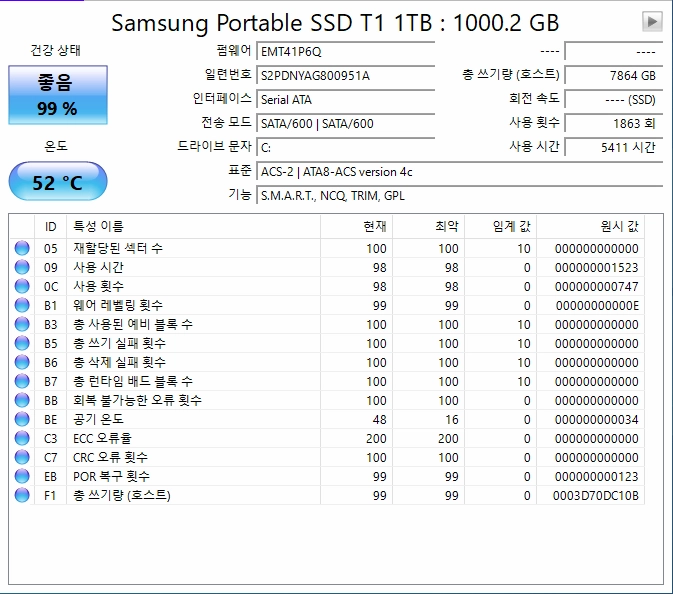
Task: Select the serial number S2PDNYAG800951A field
Action: [x=346, y=76]
